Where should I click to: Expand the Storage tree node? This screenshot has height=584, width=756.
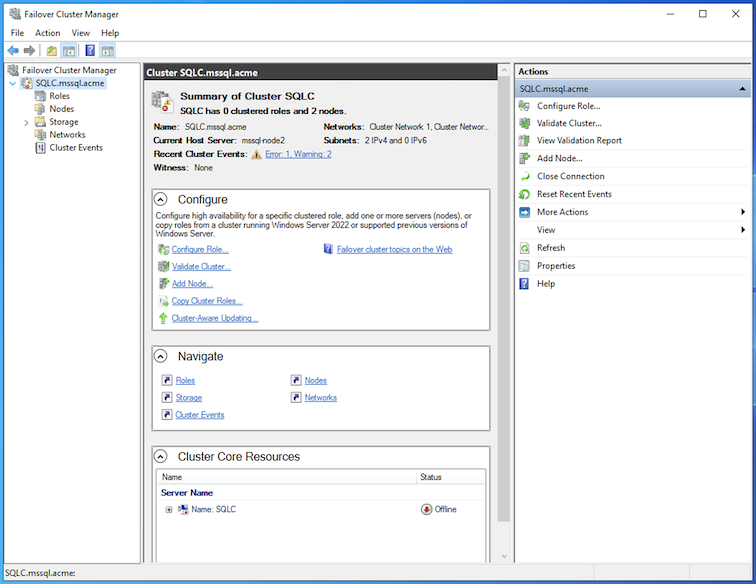tap(26, 122)
